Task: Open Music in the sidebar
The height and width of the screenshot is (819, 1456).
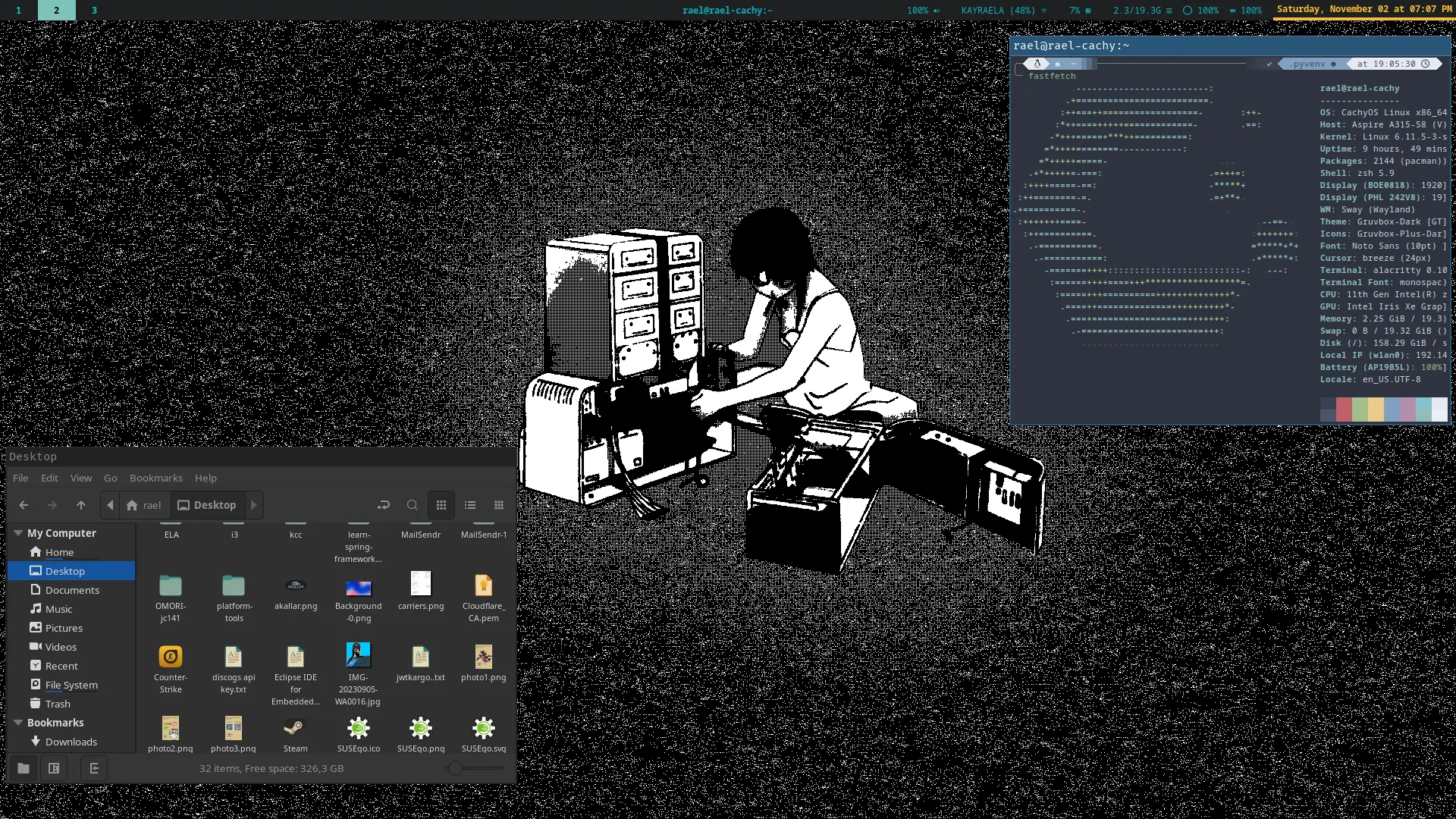Action: [71, 609]
